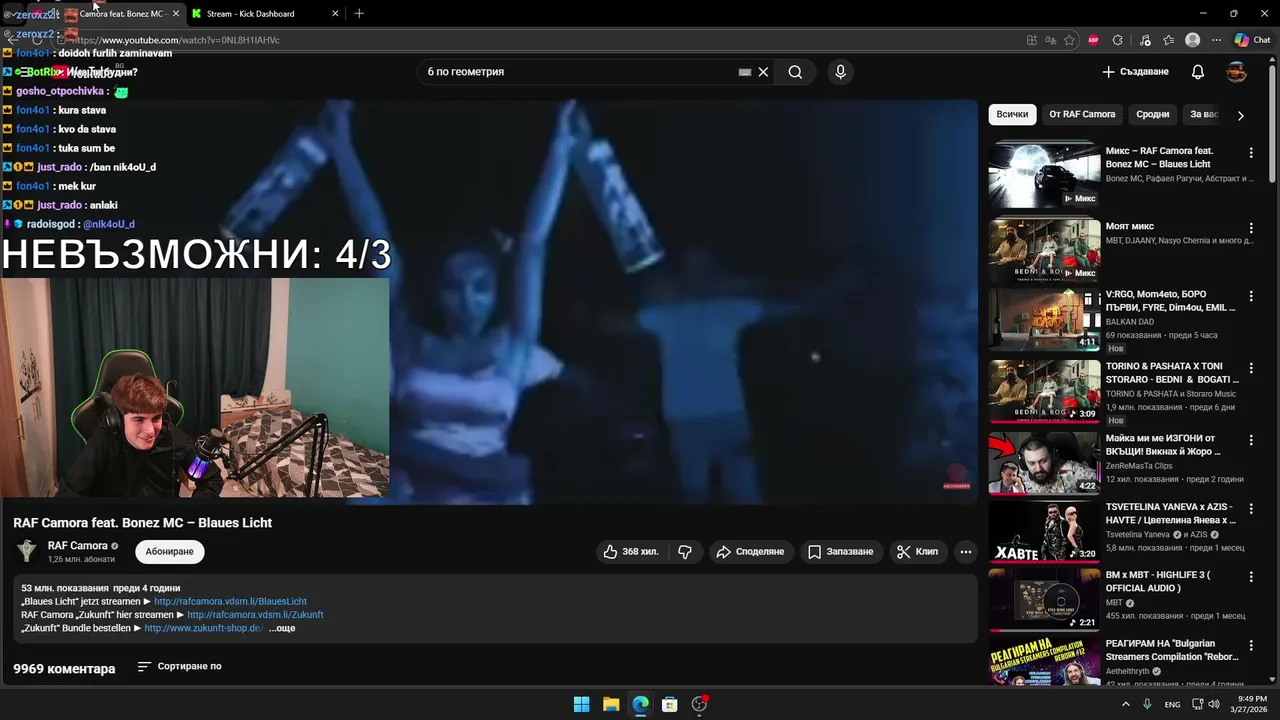The image size is (1280, 720).
Task: Select the Сродни filter chip
Action: click(1152, 114)
